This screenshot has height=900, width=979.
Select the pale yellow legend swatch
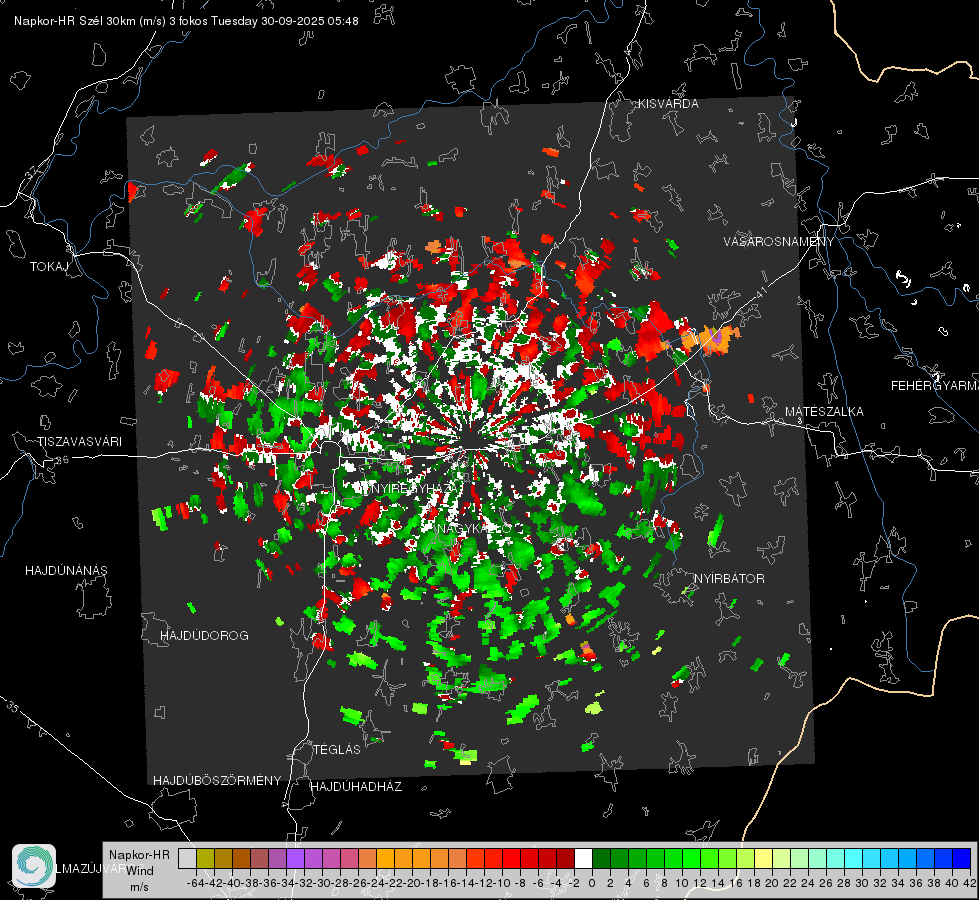point(763,858)
